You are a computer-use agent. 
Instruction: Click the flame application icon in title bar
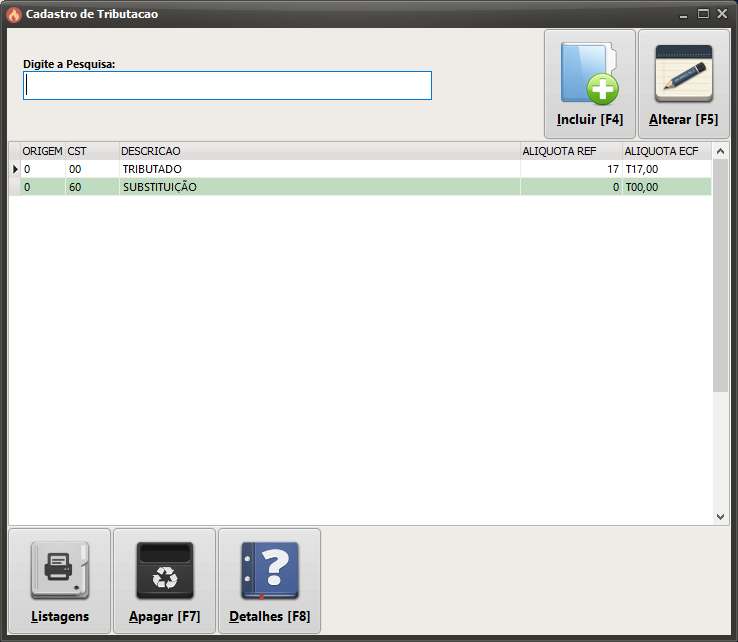[14, 15]
